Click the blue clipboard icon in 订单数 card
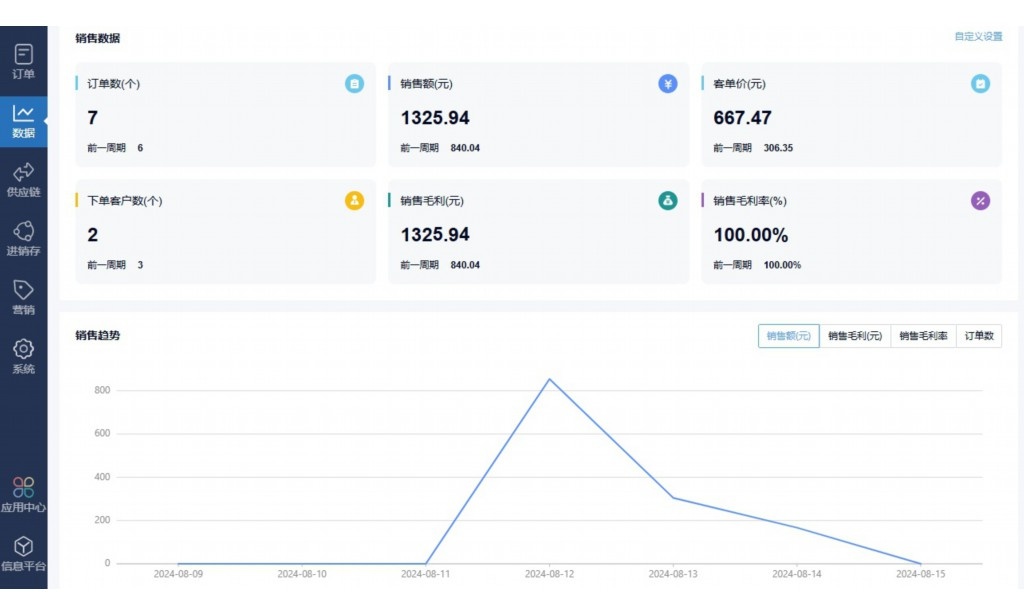The height and width of the screenshot is (615, 1024). [x=354, y=84]
